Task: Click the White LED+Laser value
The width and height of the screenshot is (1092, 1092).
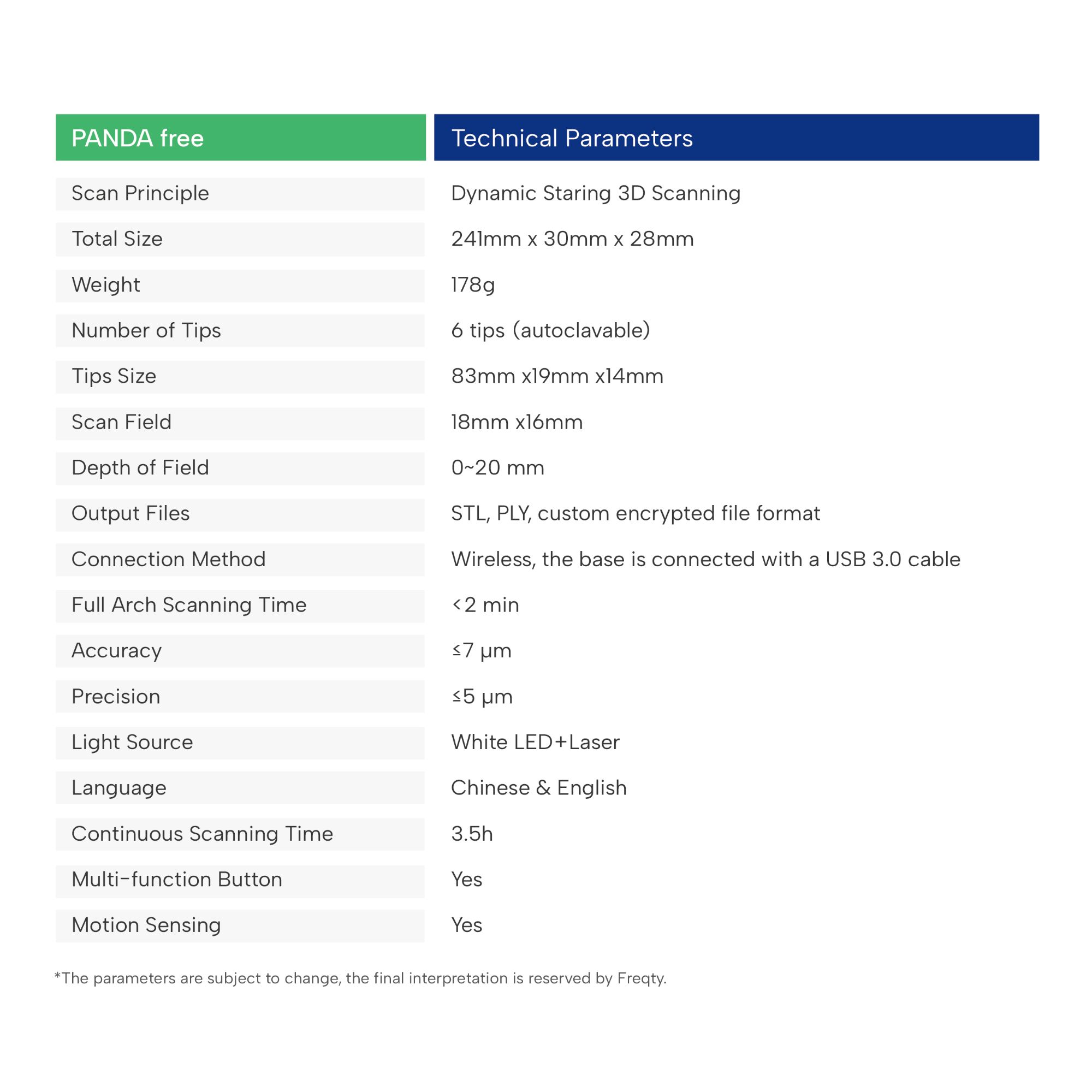Action: point(535,743)
